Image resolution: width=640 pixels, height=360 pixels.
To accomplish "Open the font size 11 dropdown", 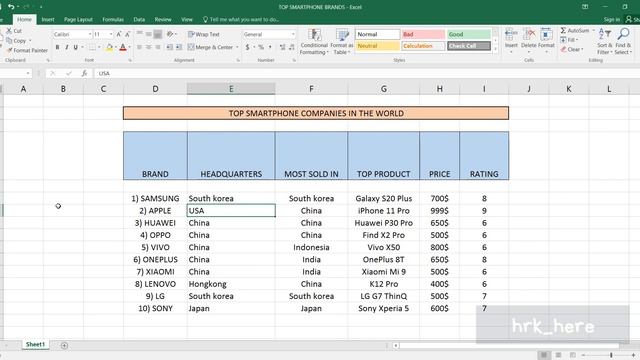I will pos(111,35).
